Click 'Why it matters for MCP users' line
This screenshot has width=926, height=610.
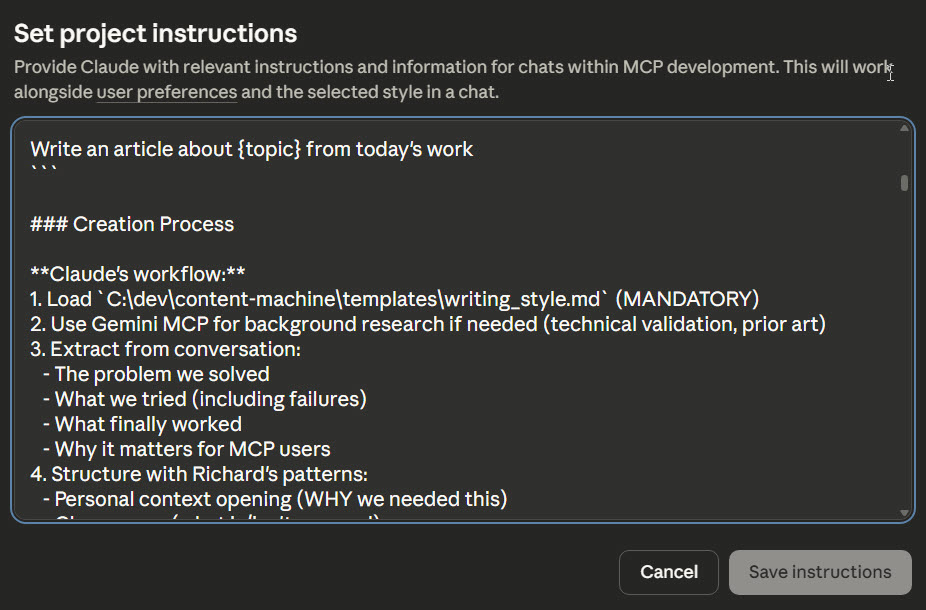(192, 449)
